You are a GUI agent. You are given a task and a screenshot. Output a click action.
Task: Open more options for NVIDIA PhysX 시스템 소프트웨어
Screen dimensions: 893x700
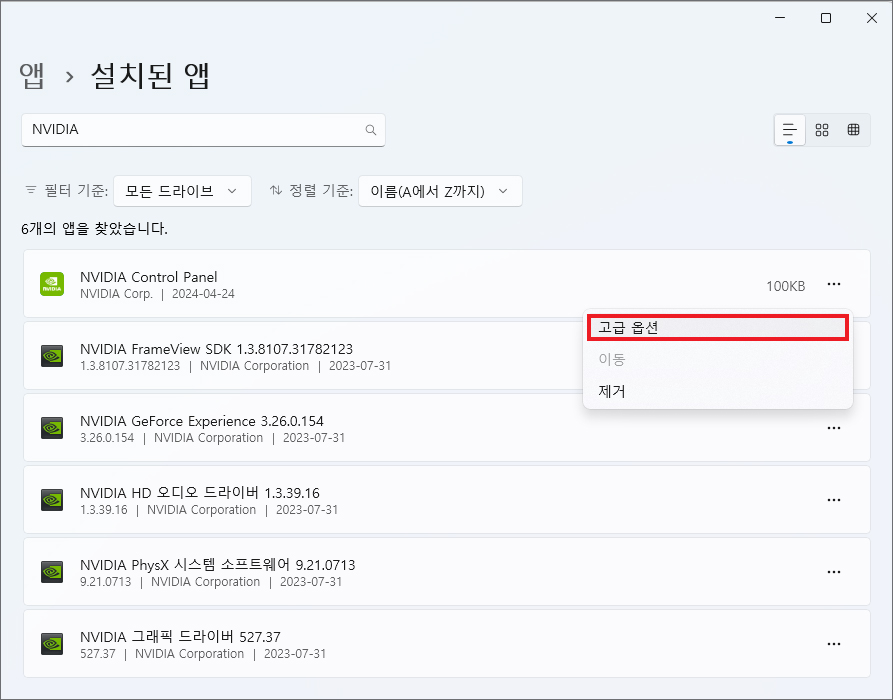(x=834, y=572)
